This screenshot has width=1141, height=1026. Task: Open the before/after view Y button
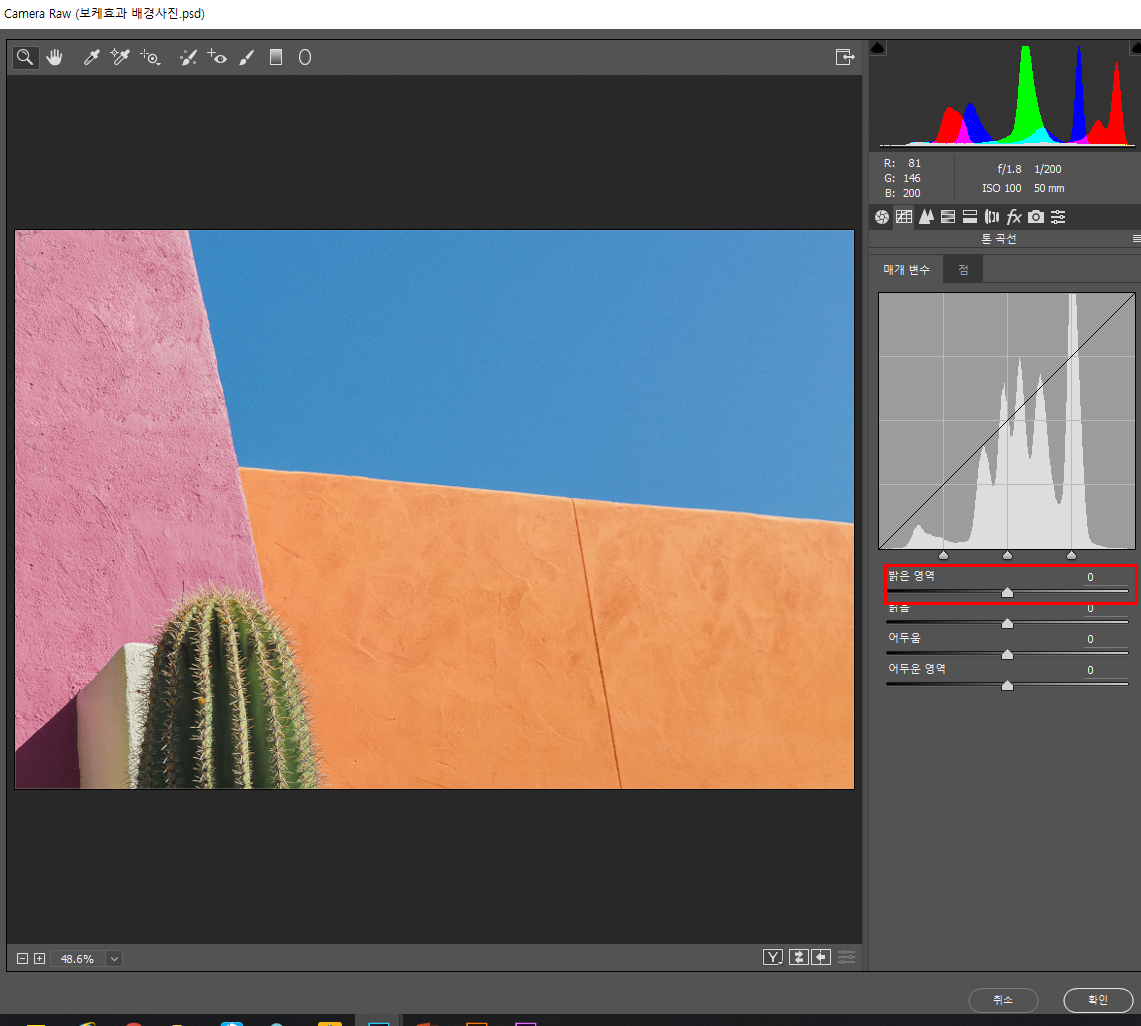coord(773,957)
